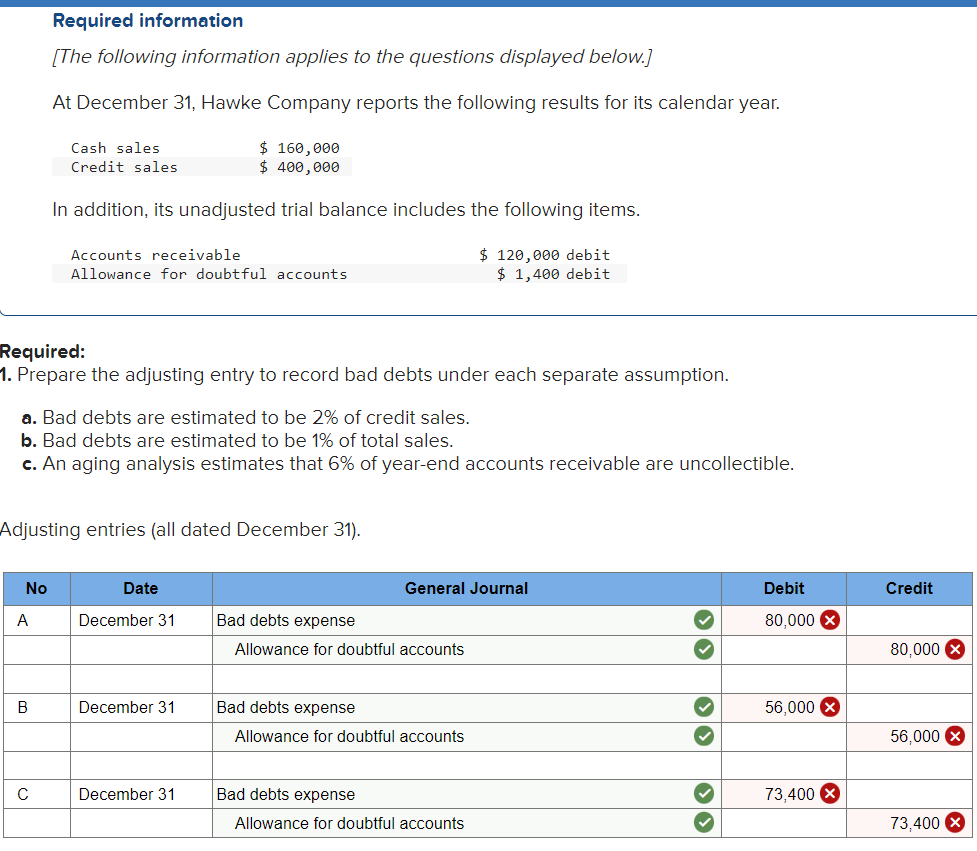Click the Allowance for doubtful accounts trial balance label
This screenshot has width=977, height=851.
click(x=209, y=274)
